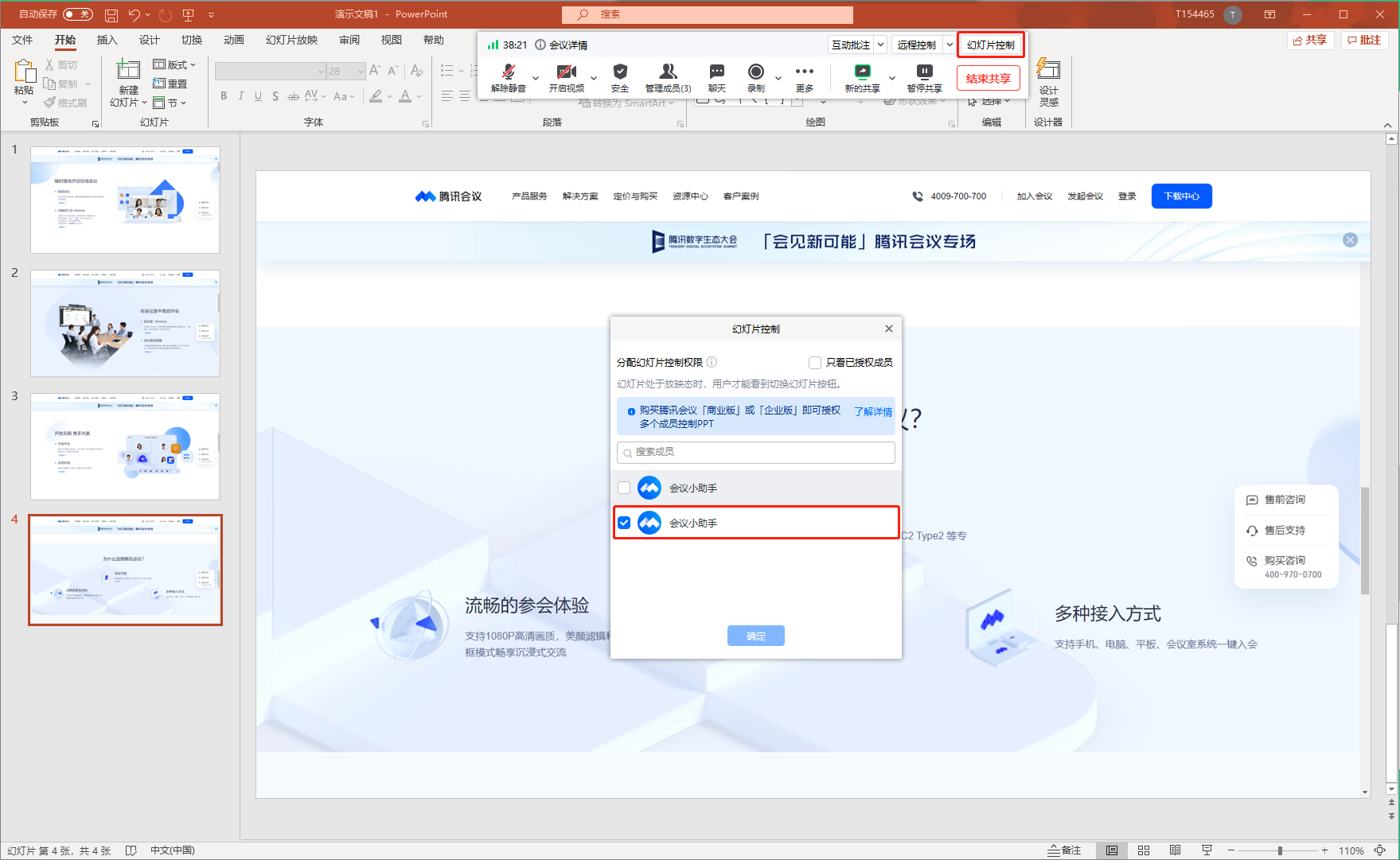Unmute microphone in meeting toolbar
Image resolution: width=1400 pixels, height=860 pixels.
[508, 78]
